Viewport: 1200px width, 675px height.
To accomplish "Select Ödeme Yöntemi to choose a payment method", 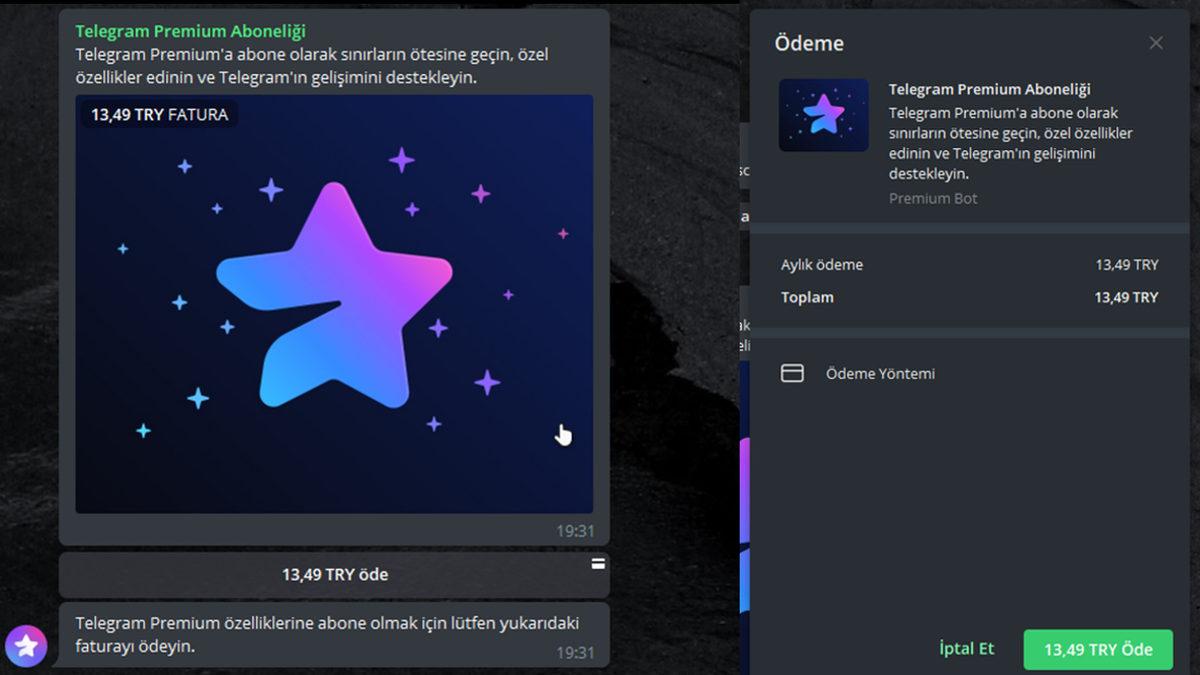I will [878, 372].
